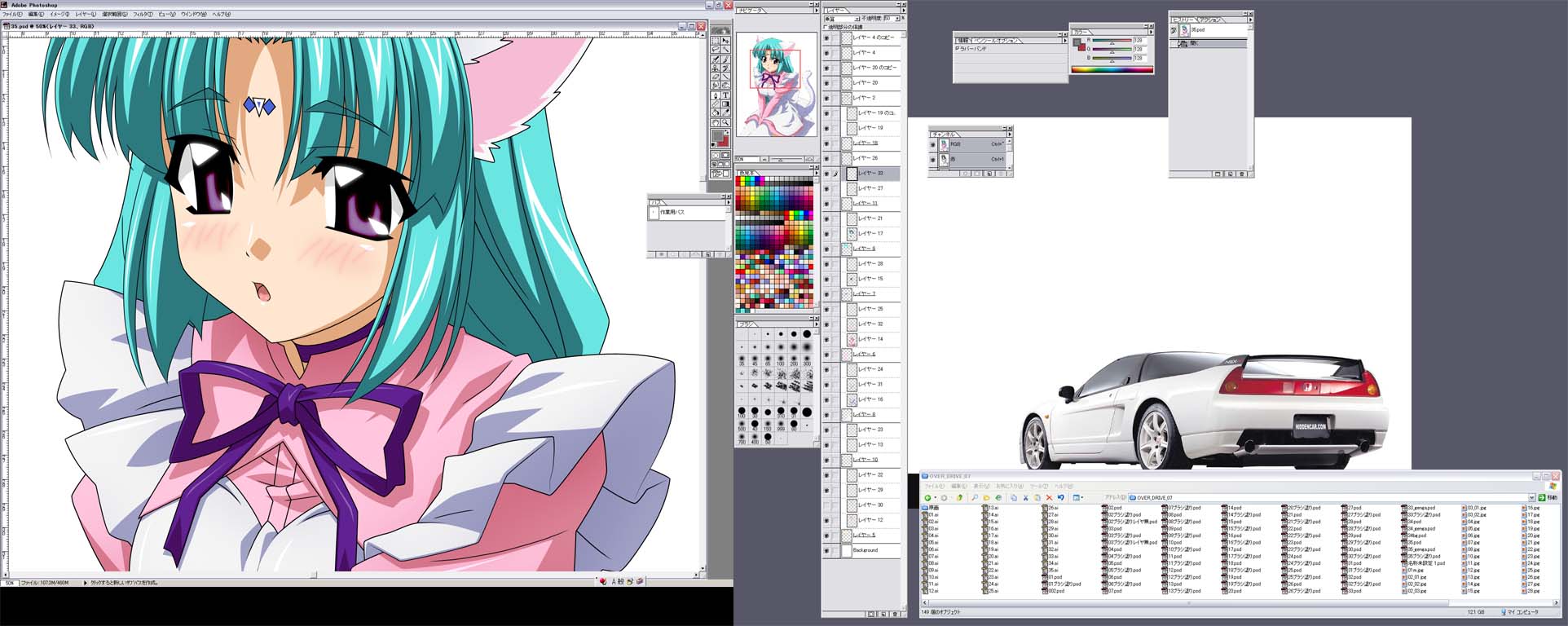The width and height of the screenshot is (1568, 626).
Task: Select the Paint Bucket tool
Action: (716, 112)
